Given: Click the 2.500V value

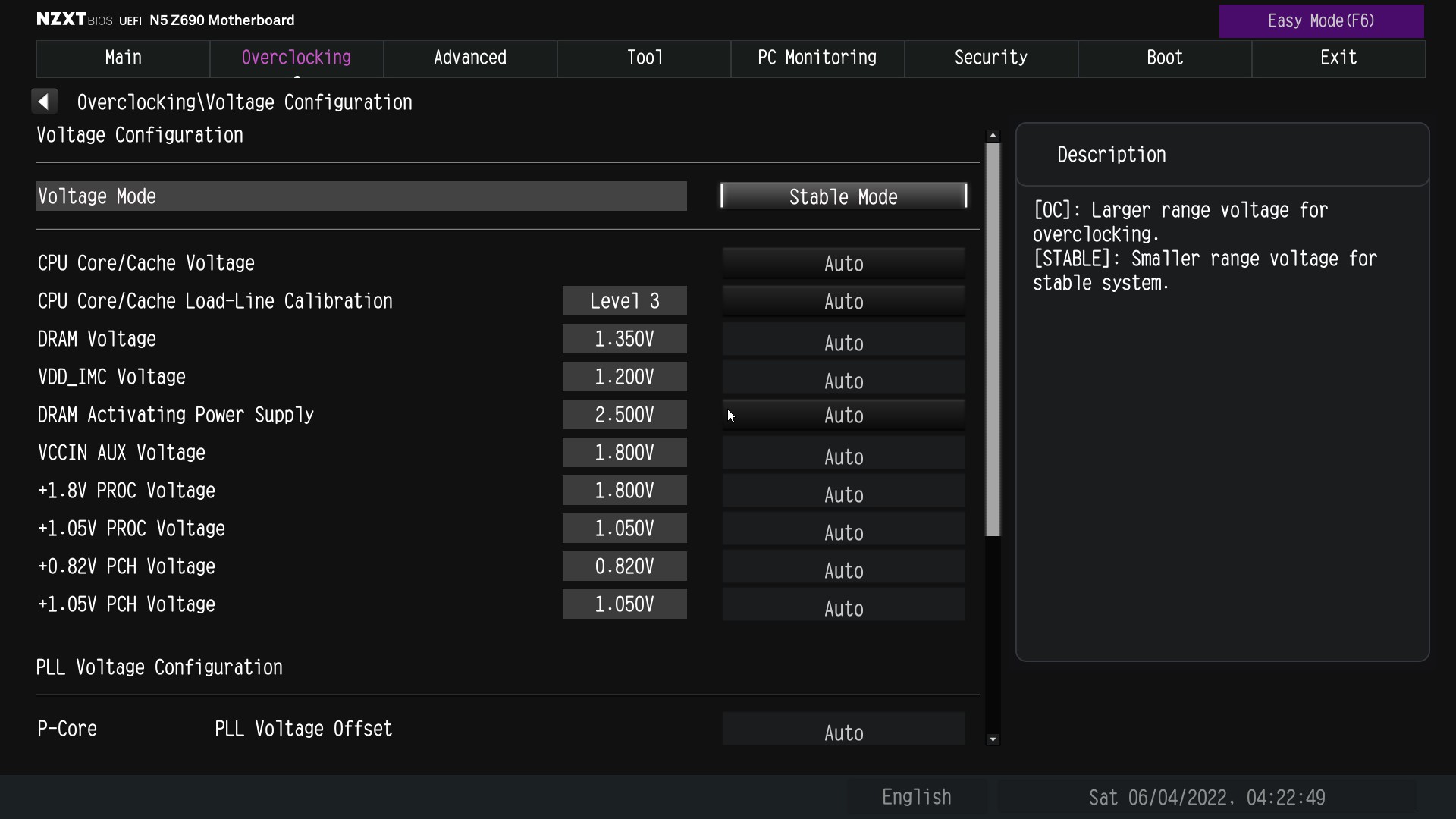Looking at the screenshot, I should click(x=624, y=415).
